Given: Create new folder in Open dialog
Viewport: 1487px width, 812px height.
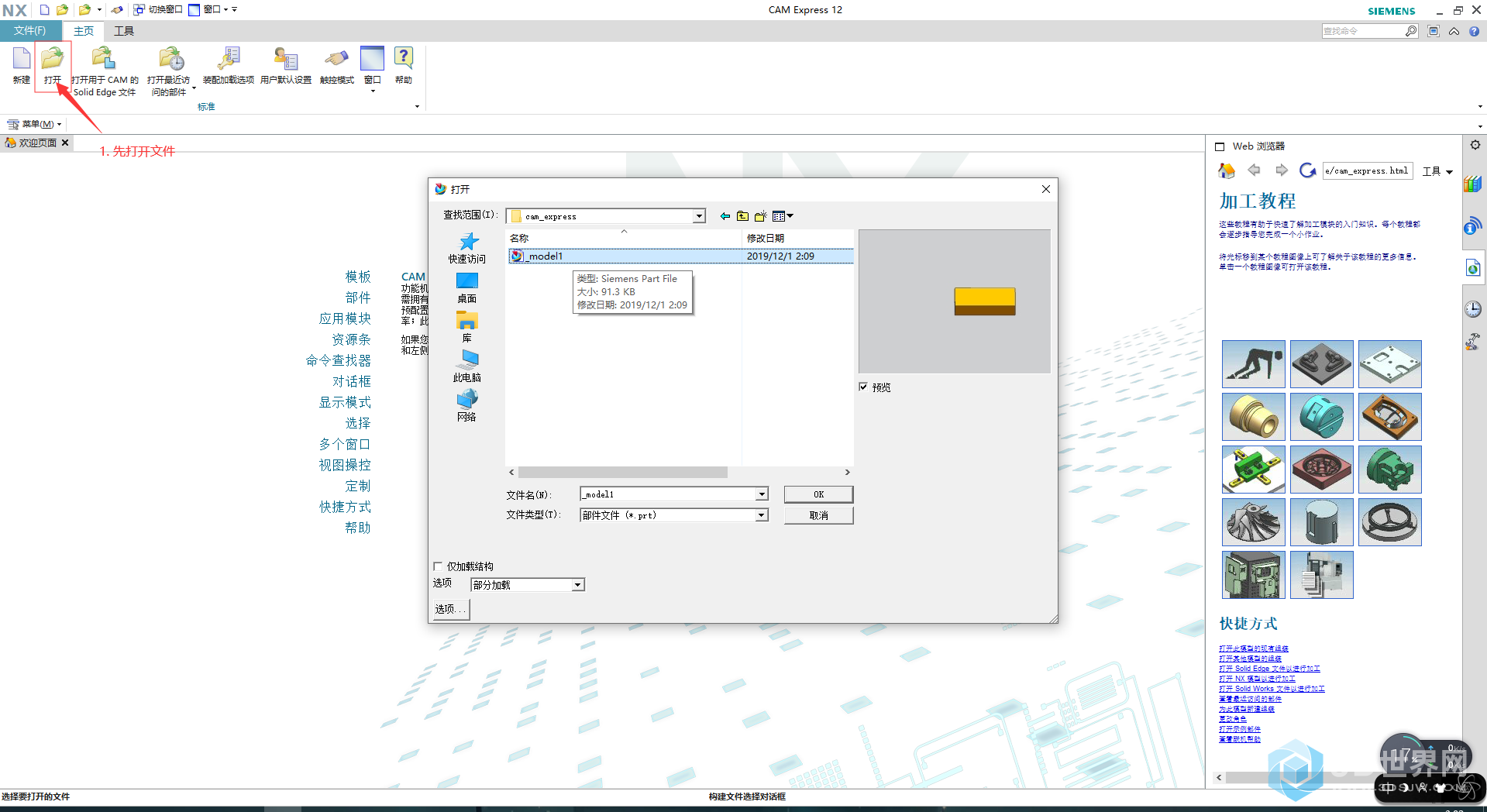Looking at the screenshot, I should [761, 216].
